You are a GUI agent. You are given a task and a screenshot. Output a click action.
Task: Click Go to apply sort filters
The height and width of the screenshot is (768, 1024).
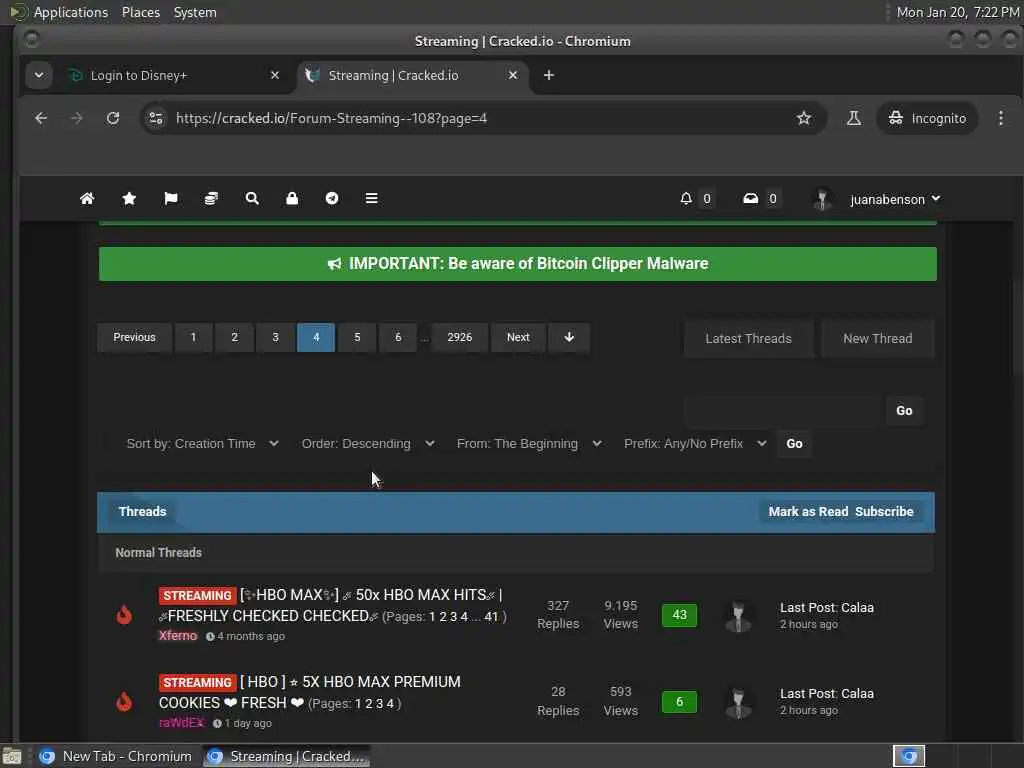tap(794, 444)
